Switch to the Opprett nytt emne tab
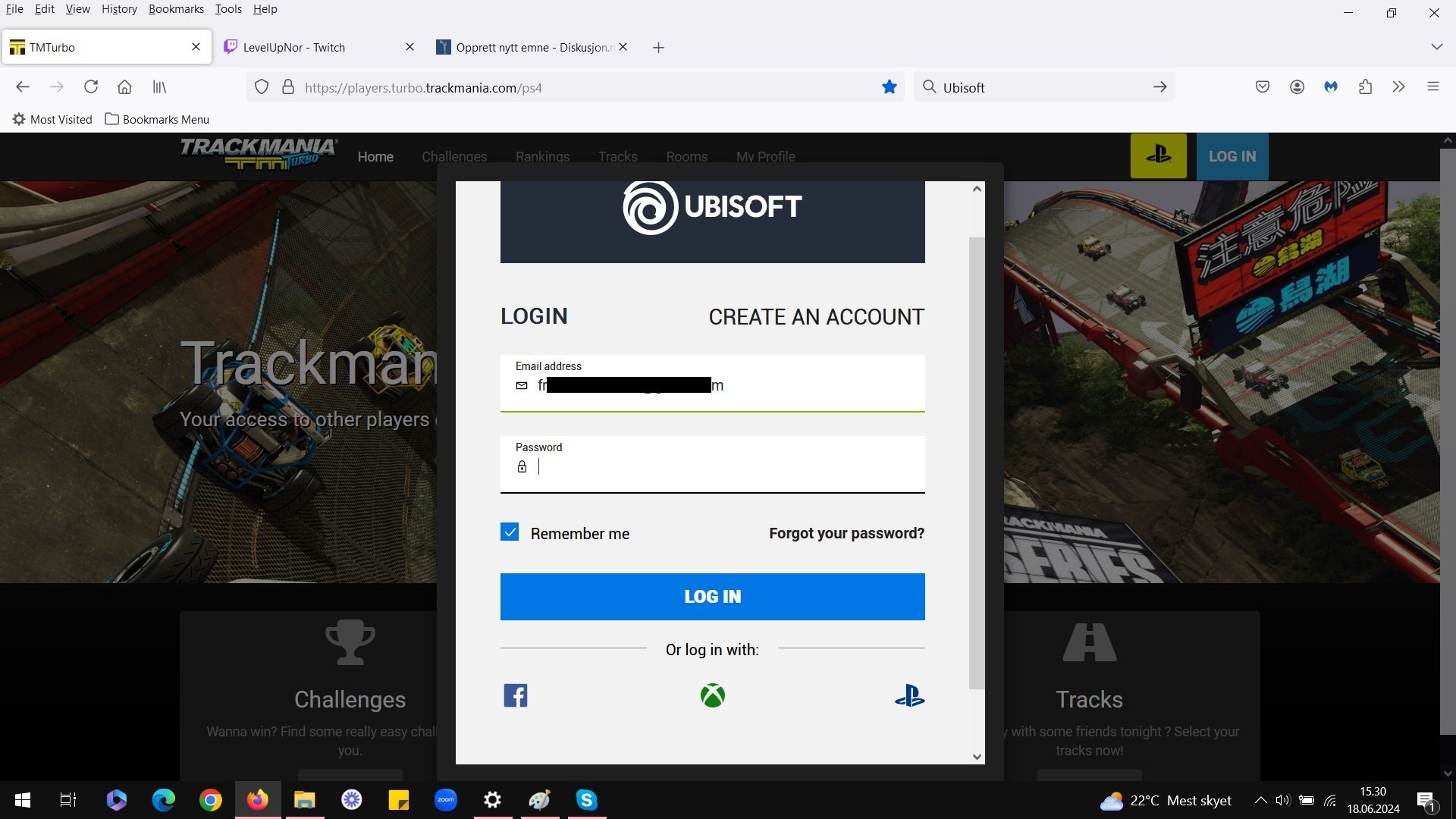 531,47
